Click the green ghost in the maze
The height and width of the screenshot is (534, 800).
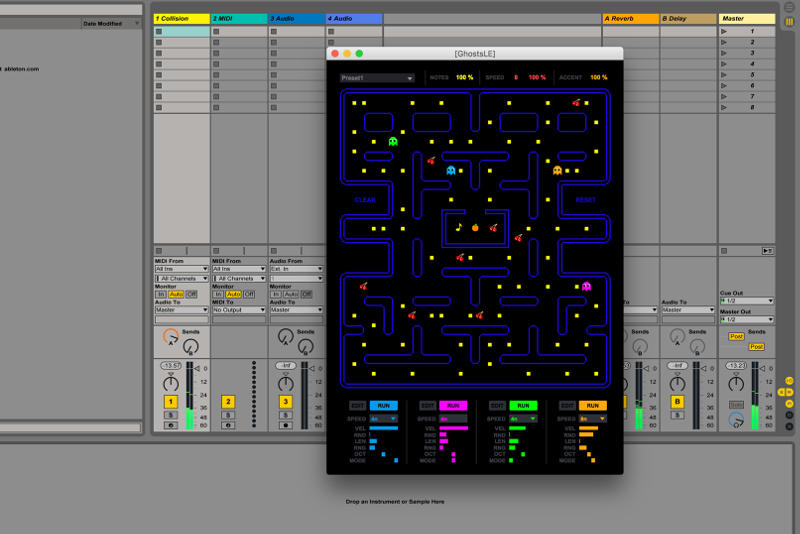[393, 141]
